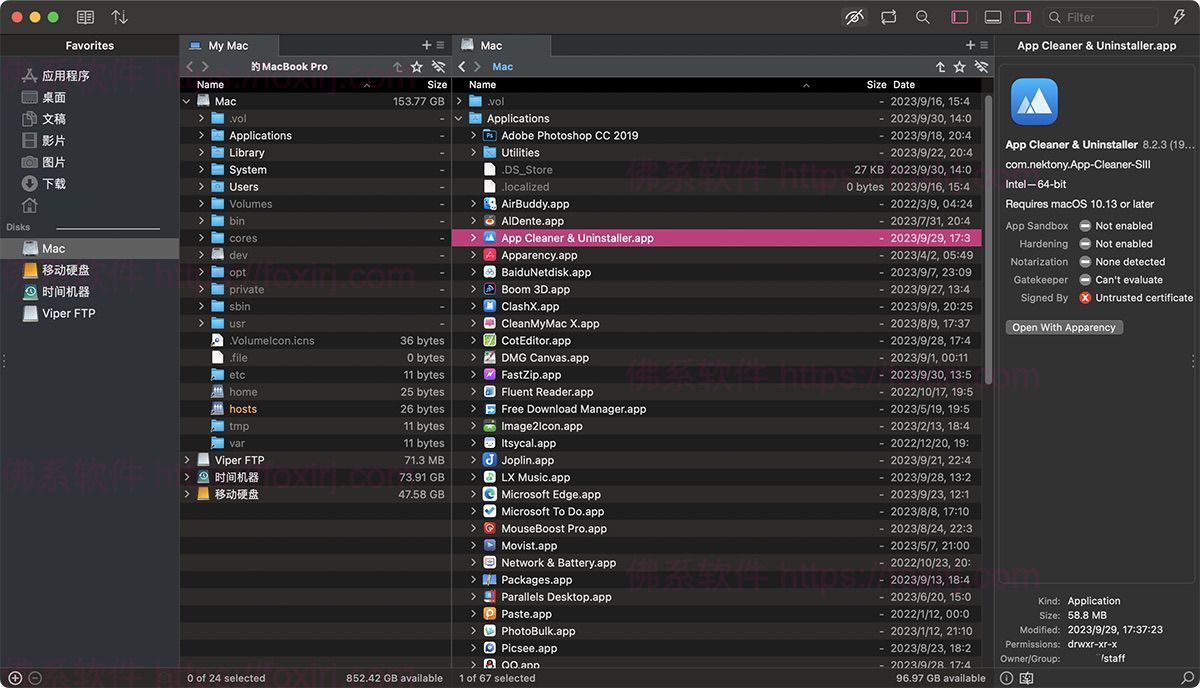Click the sync panels icon in toolbar
The height and width of the screenshot is (688, 1200).
point(889,17)
